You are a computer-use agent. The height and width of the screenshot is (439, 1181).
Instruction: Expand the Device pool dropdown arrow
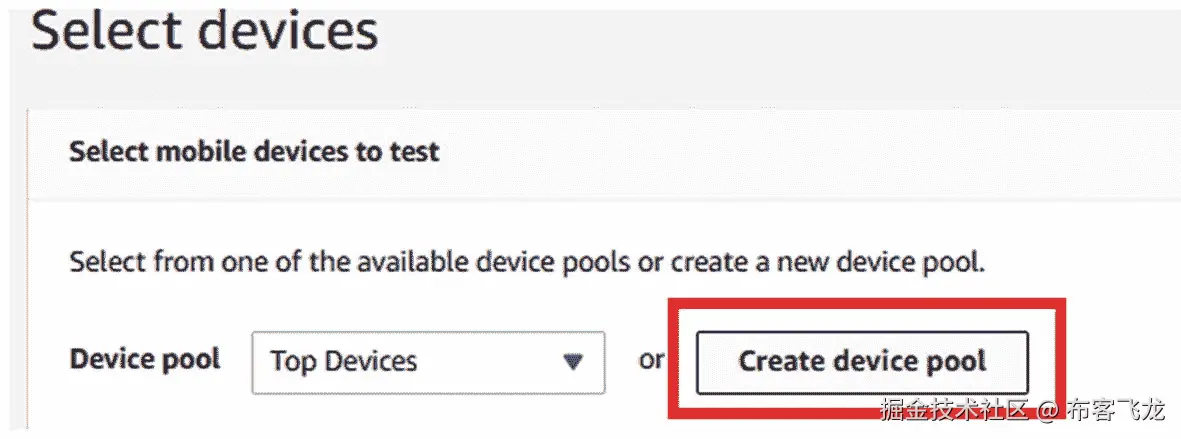click(x=572, y=361)
